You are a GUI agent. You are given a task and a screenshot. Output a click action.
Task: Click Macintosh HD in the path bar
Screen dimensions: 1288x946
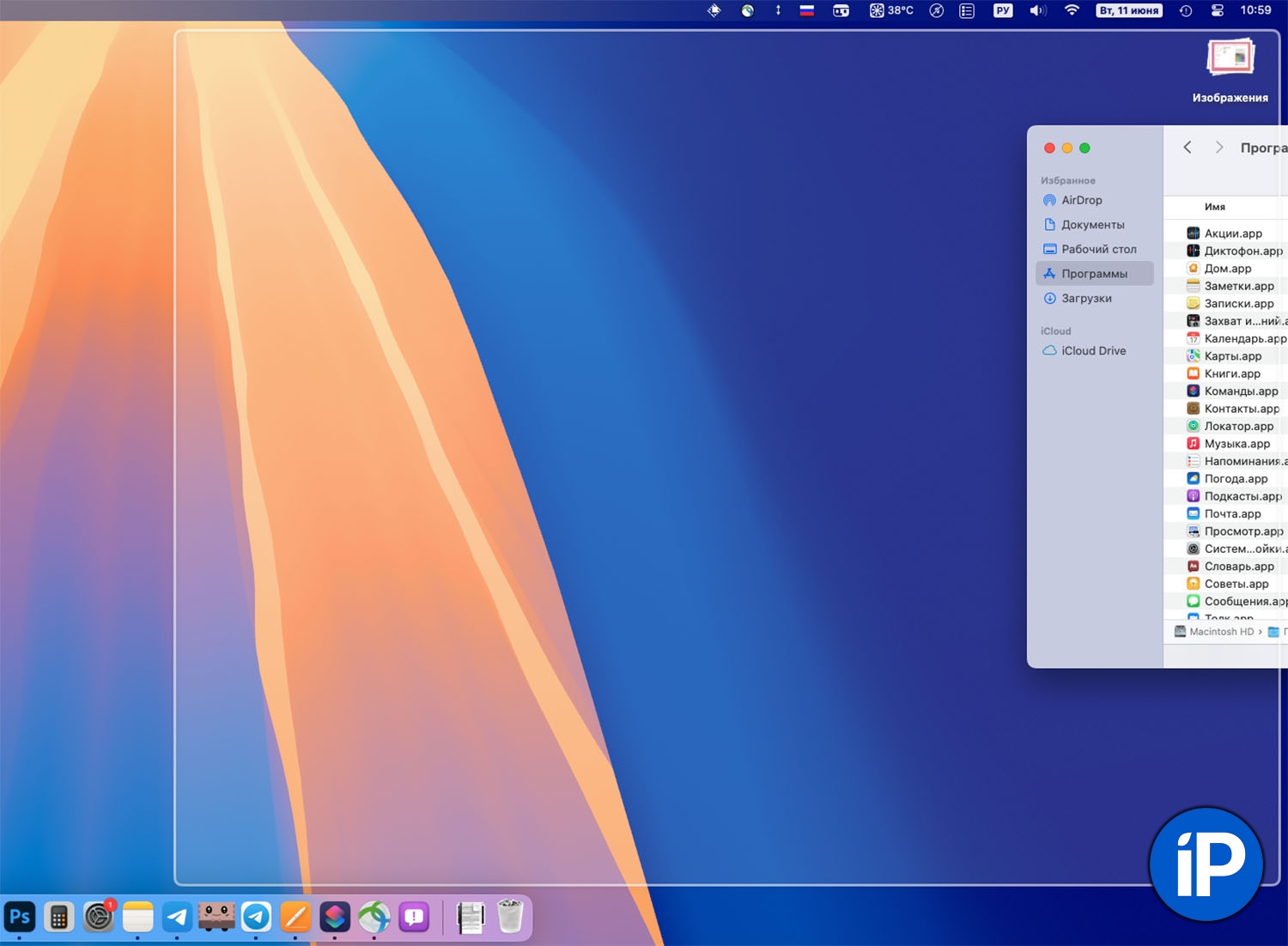(1220, 632)
